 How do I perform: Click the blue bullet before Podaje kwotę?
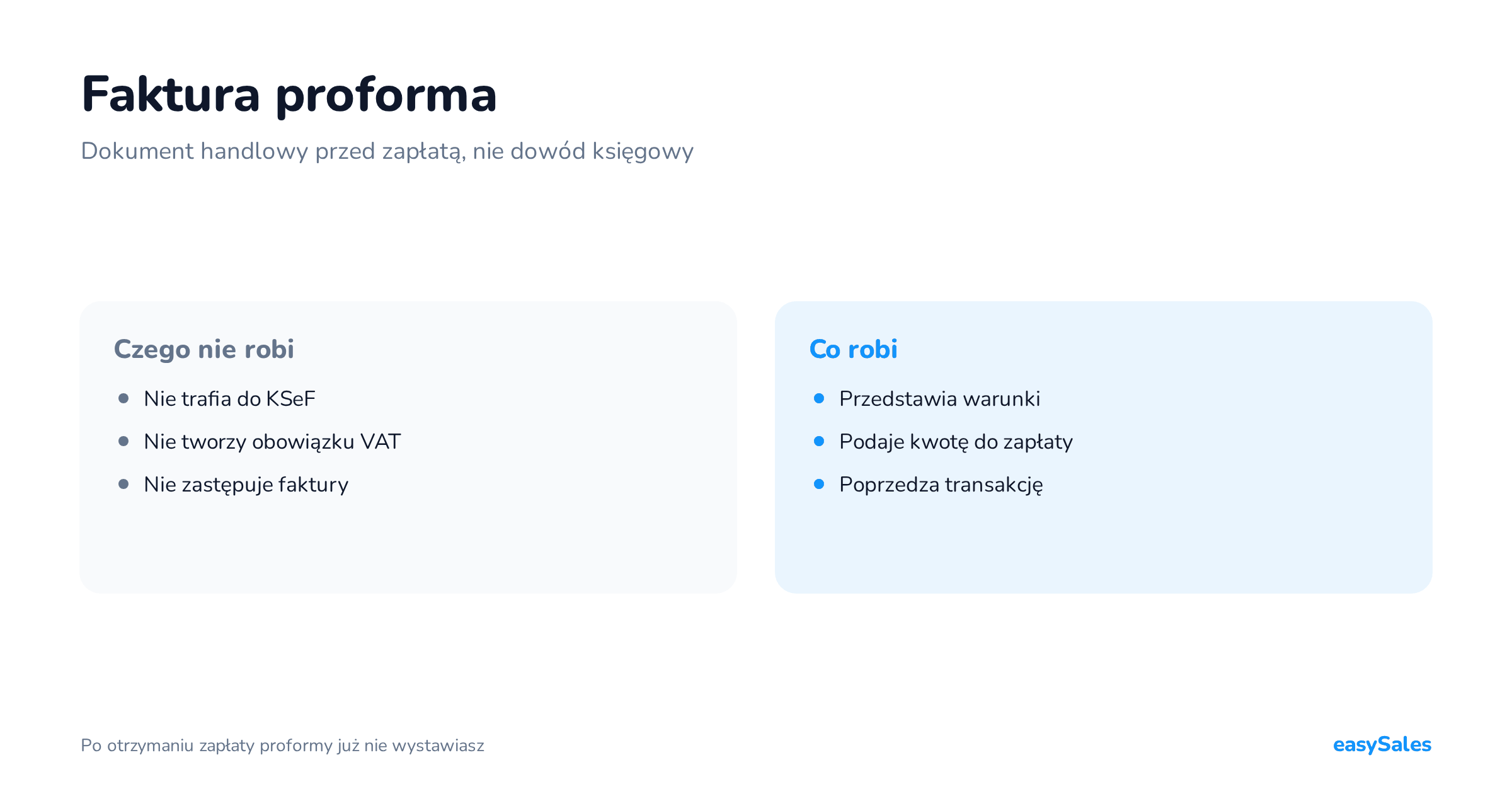click(x=819, y=441)
